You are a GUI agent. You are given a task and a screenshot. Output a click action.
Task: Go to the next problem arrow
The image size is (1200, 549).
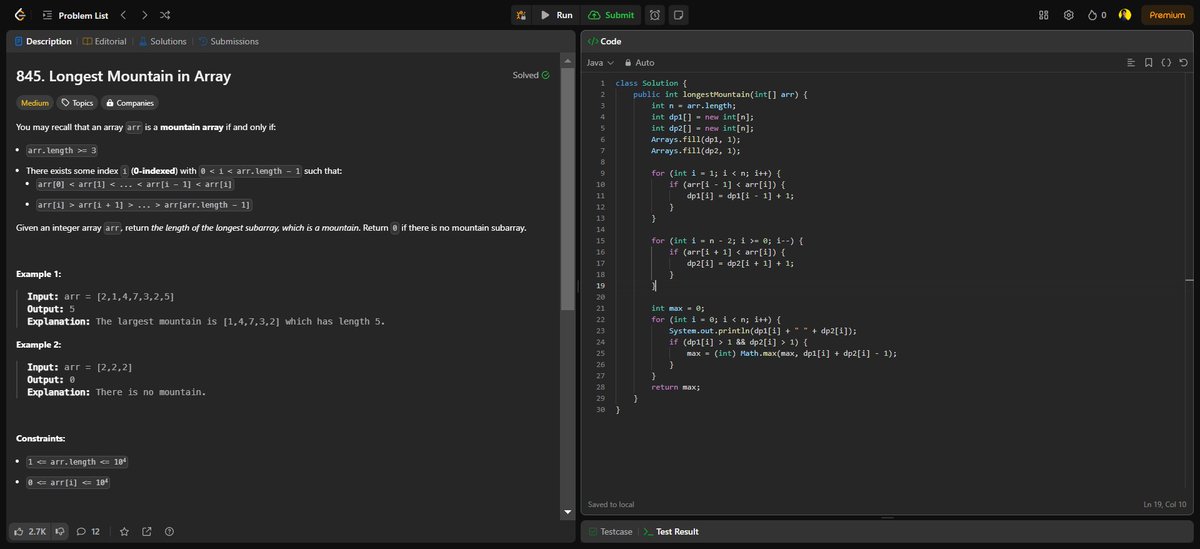144,15
